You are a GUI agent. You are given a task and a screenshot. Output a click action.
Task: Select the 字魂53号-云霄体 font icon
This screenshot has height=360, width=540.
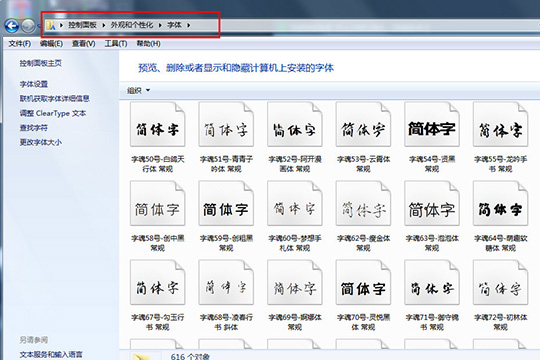(363, 124)
